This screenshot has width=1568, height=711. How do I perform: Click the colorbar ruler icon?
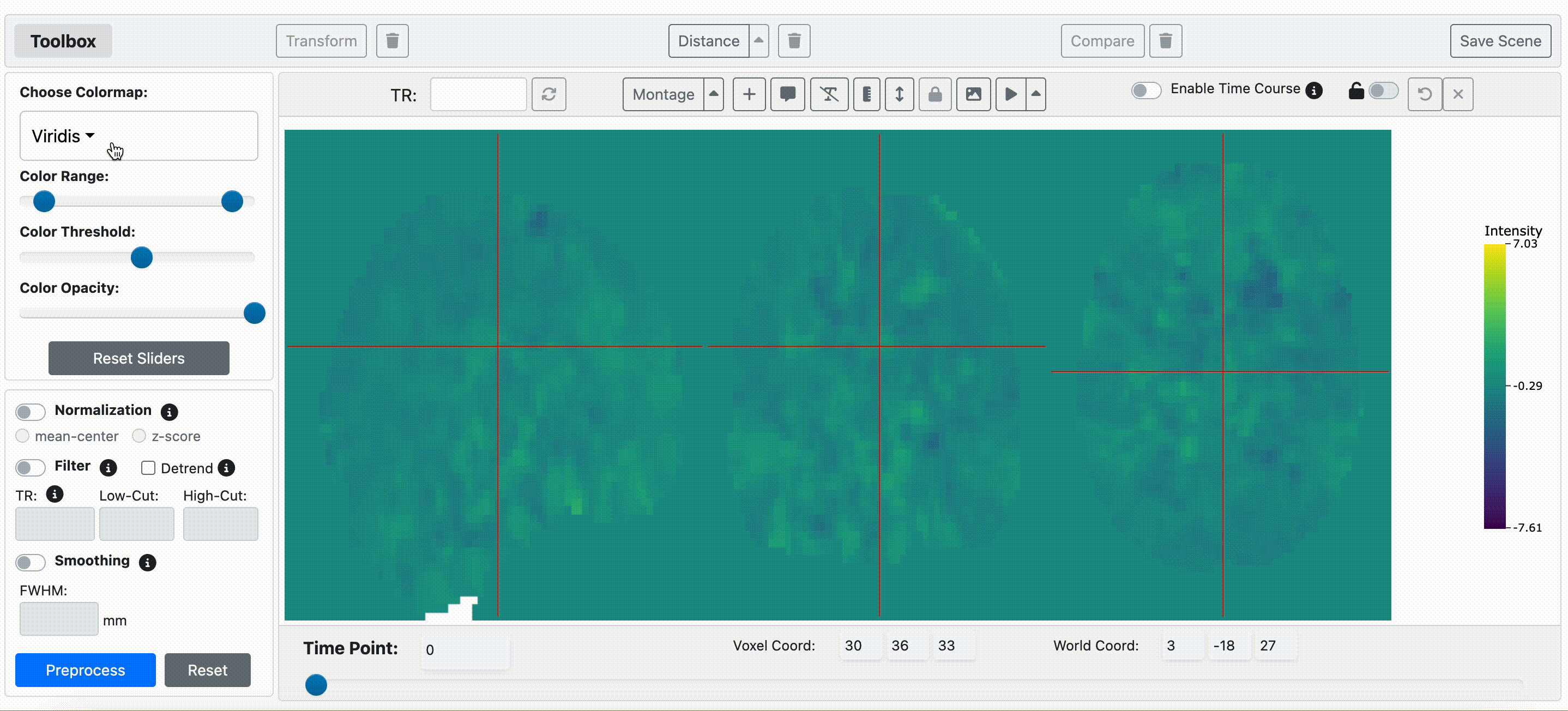(867, 94)
